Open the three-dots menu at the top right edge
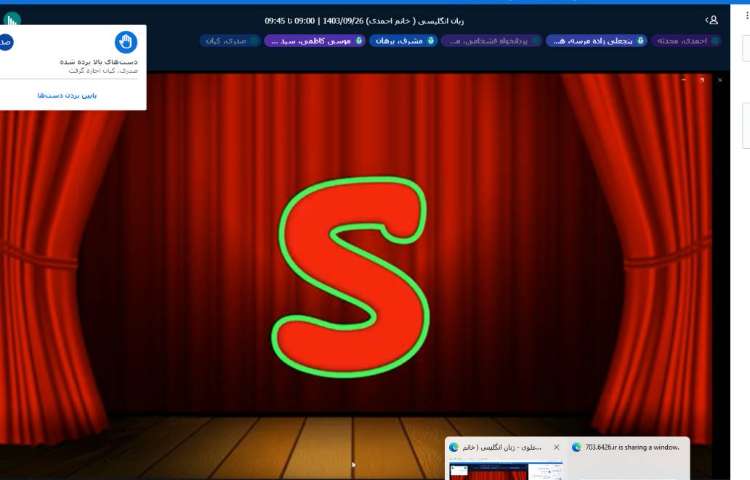Image resolution: width=750 pixels, height=480 pixels. [x=747, y=16]
